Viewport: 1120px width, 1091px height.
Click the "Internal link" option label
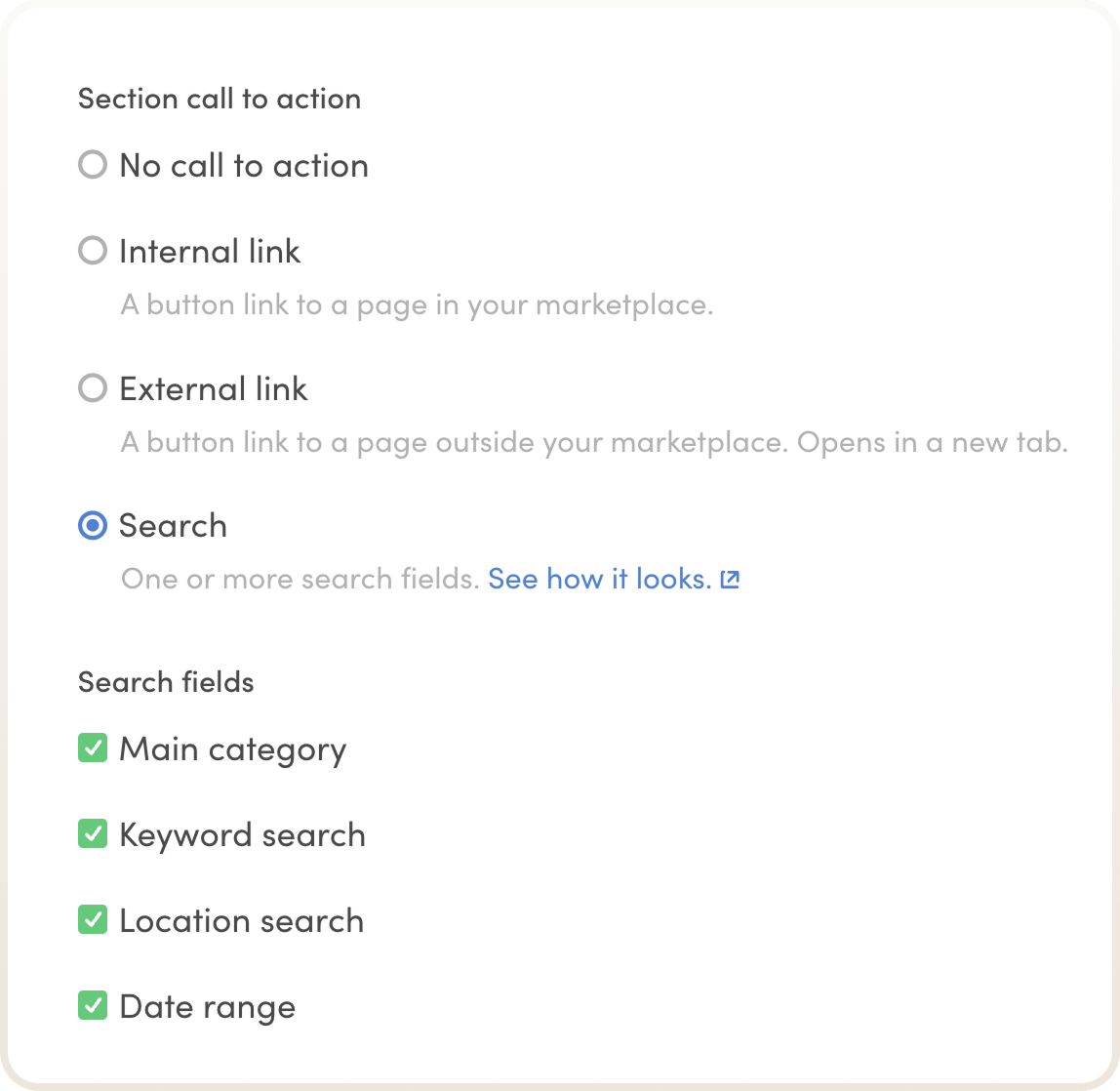point(210,252)
